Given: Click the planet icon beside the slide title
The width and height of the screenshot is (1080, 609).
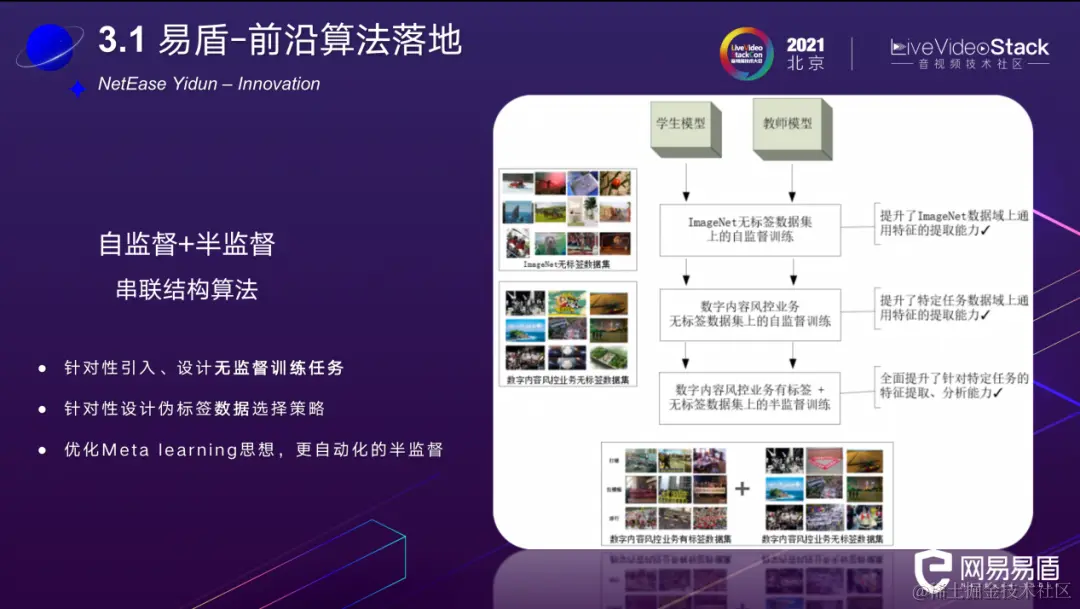Looking at the screenshot, I should pos(52,45).
